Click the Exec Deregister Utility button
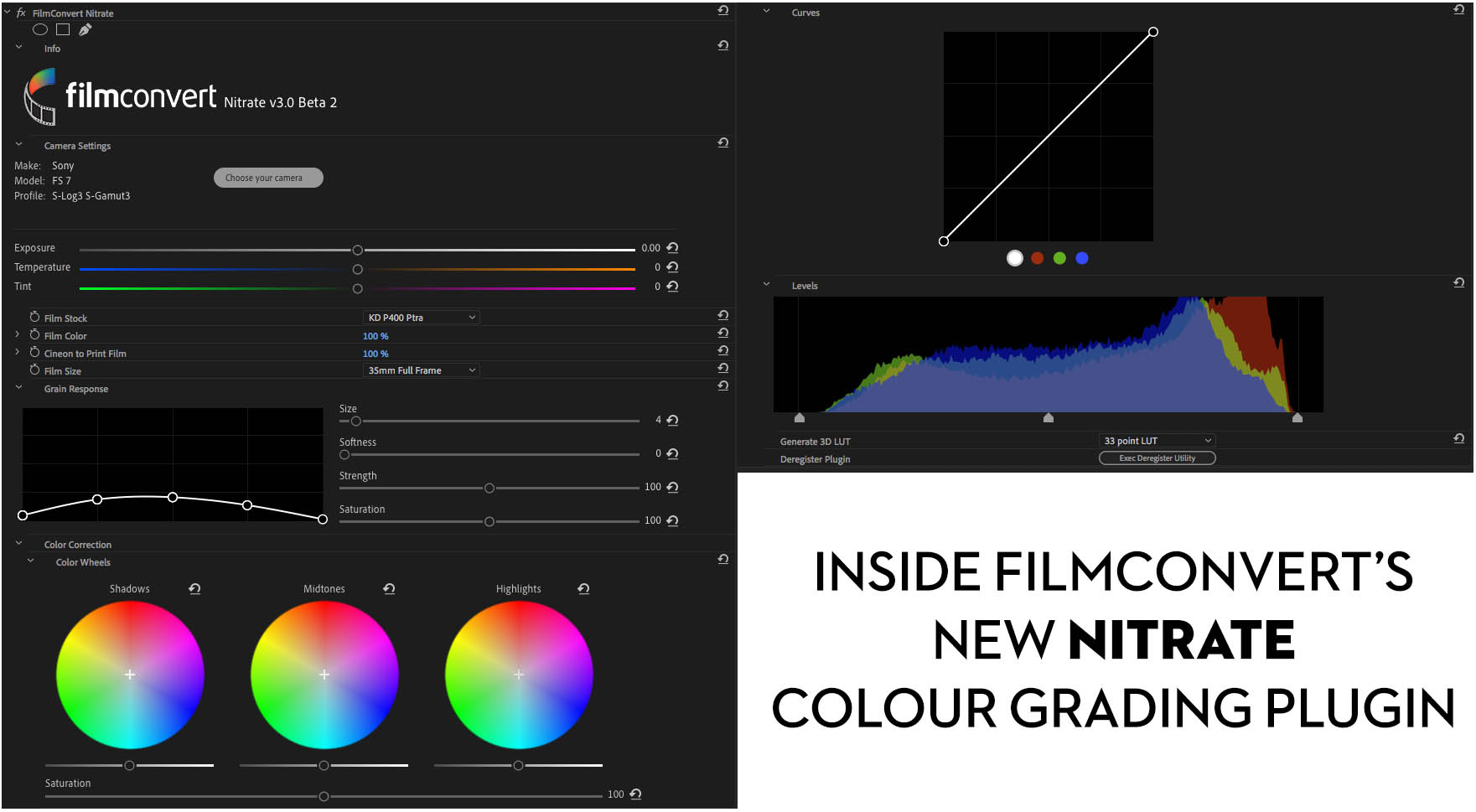This screenshot has height=812, width=1476. click(x=1157, y=458)
